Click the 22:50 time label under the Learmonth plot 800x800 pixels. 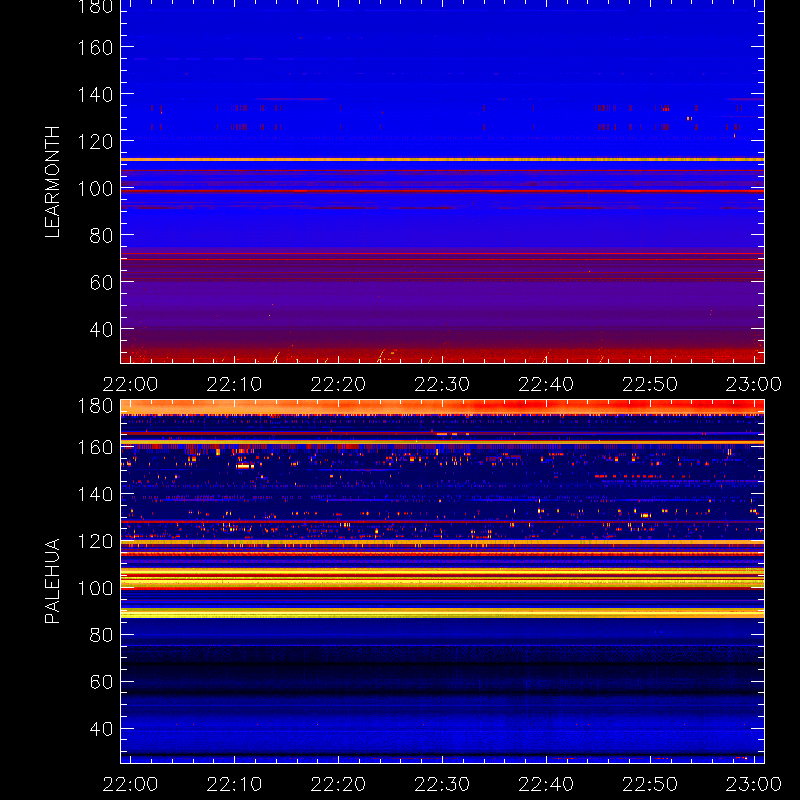click(x=650, y=384)
